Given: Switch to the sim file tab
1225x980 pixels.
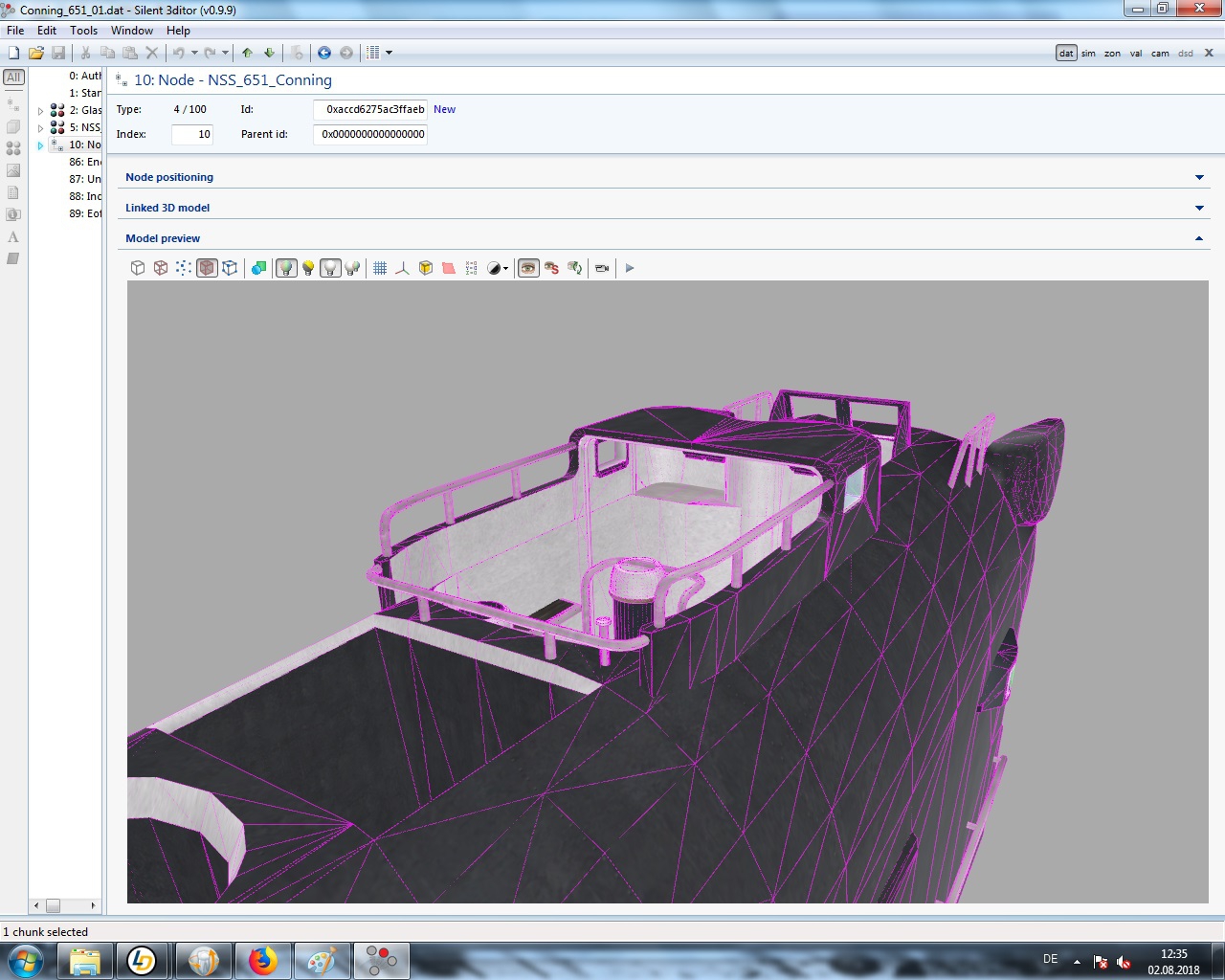Looking at the screenshot, I should coord(1088,54).
